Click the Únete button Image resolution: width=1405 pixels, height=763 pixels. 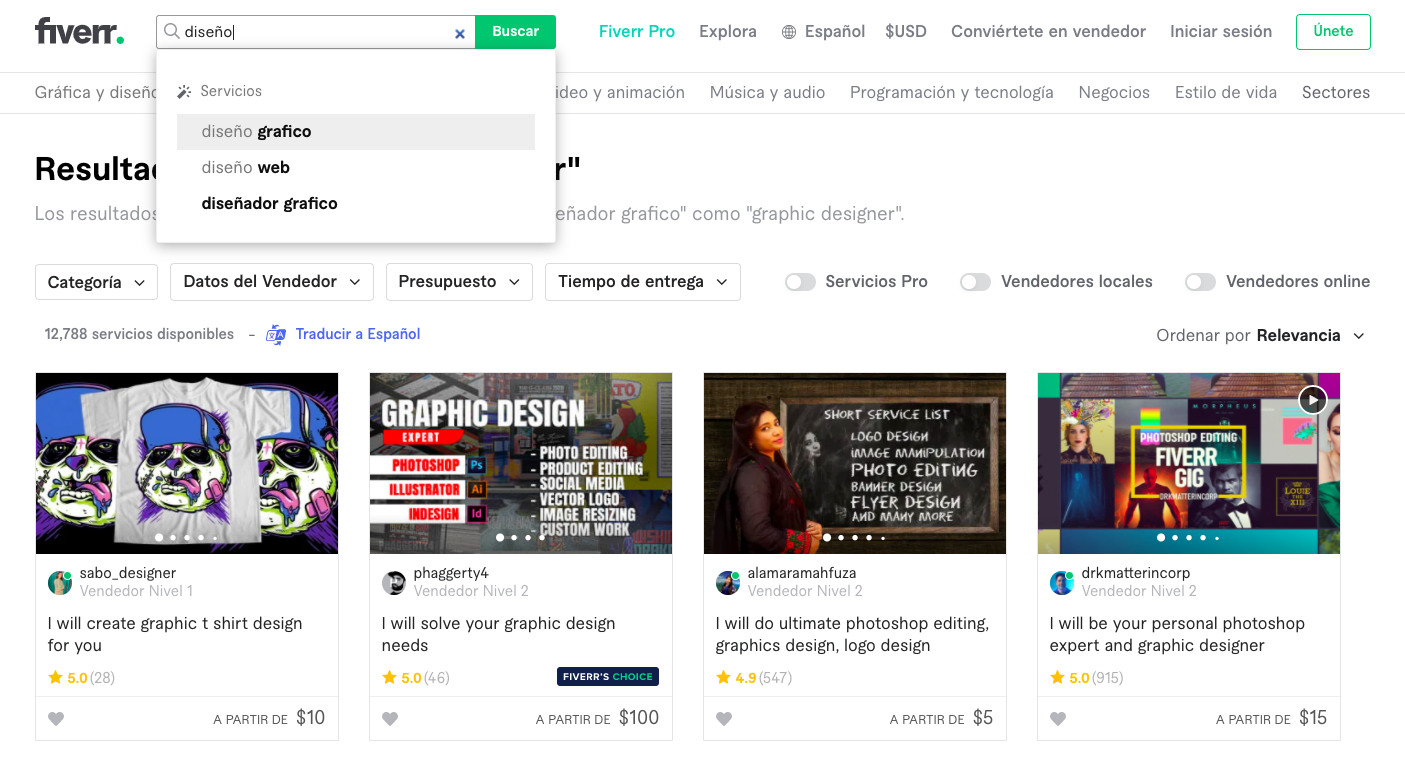coord(1333,31)
